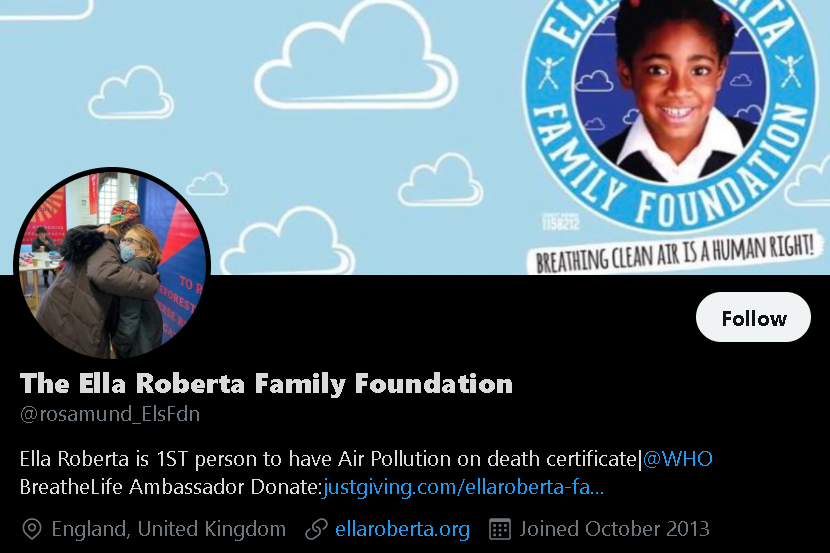This screenshot has height=553, width=830.
Task: Click the right stick figure icon on the logo
Action: click(790, 70)
